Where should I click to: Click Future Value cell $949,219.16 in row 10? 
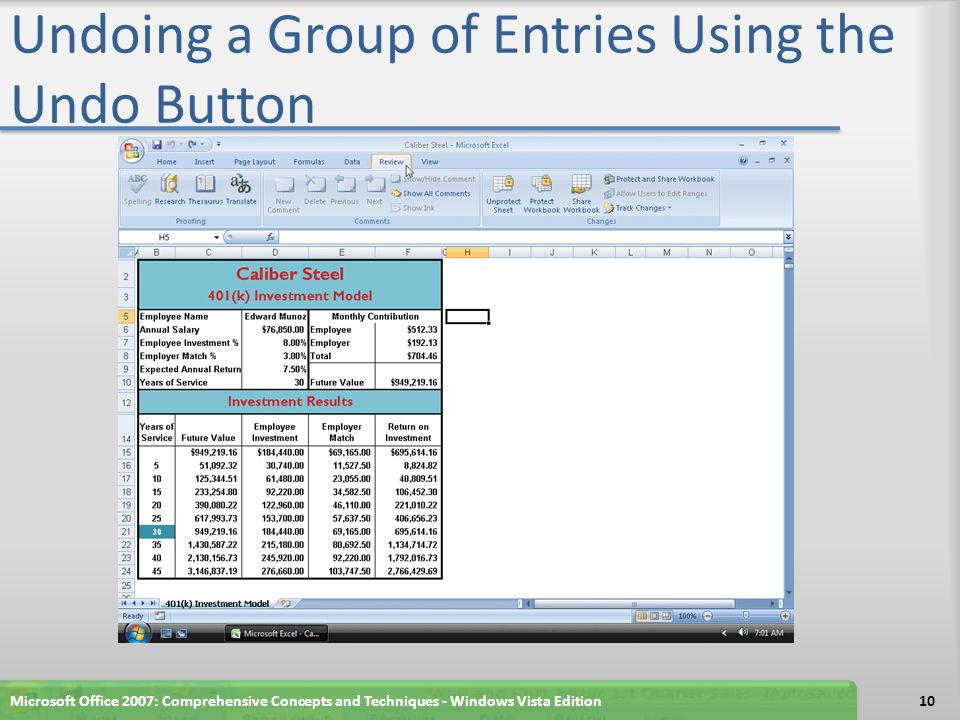point(408,382)
